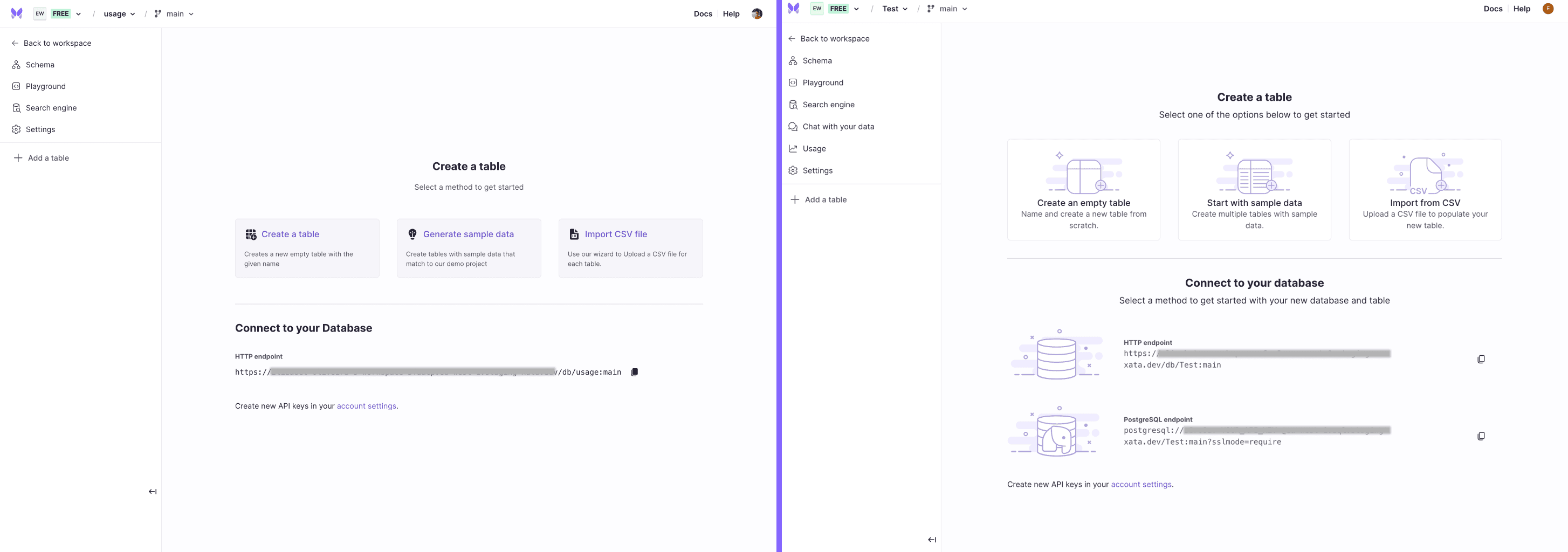Click the user avatar photo in left window
The width and height of the screenshot is (1568, 552).
[x=757, y=13]
